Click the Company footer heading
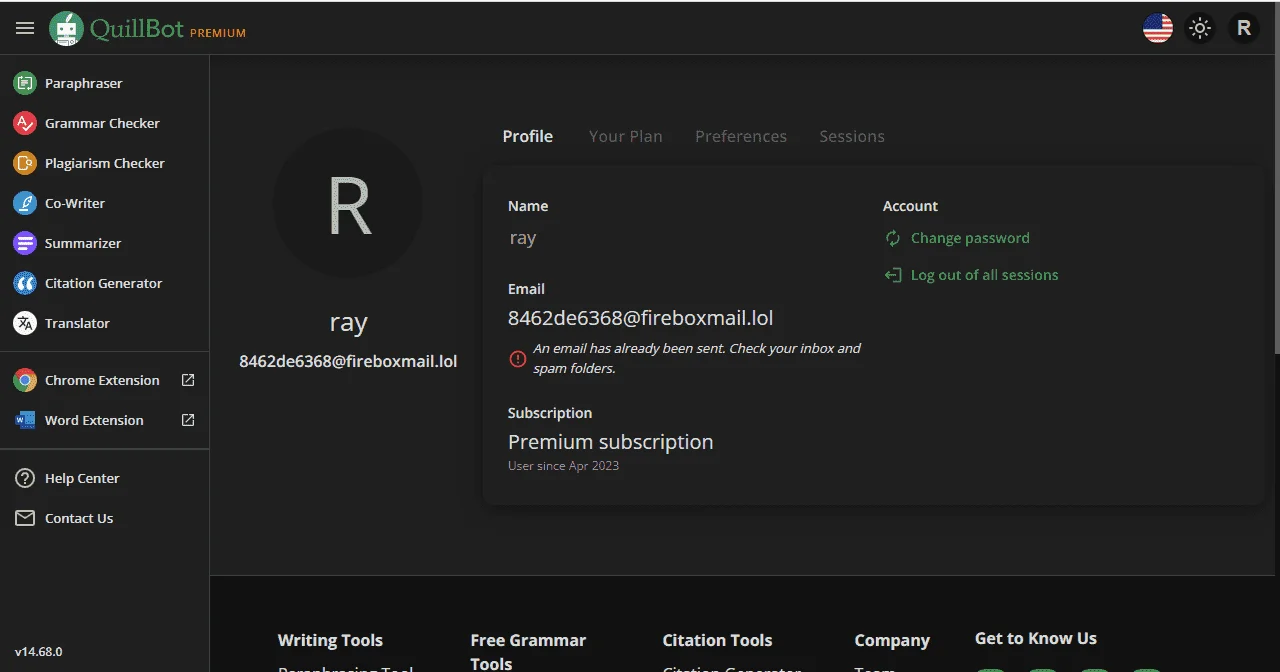This screenshot has width=1280, height=672. click(892, 640)
